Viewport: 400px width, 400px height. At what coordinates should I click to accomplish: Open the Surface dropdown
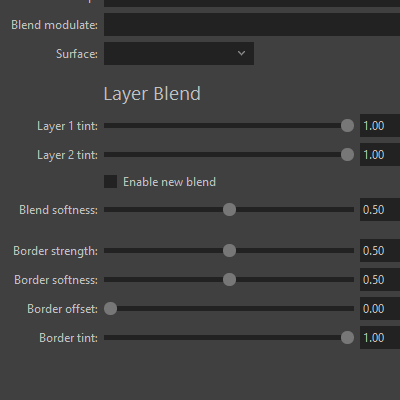click(179, 53)
